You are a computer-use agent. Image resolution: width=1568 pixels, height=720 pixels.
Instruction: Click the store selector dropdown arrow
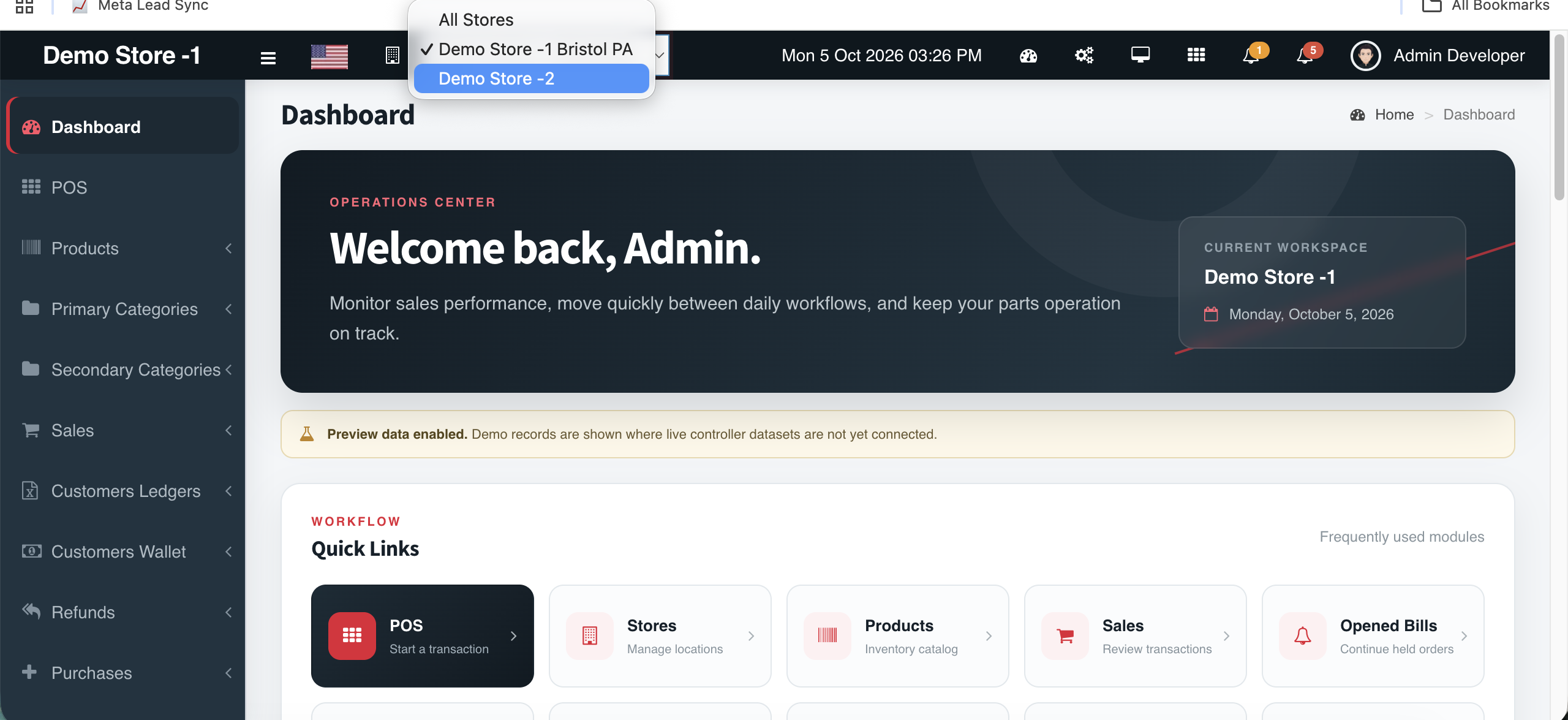pos(660,56)
